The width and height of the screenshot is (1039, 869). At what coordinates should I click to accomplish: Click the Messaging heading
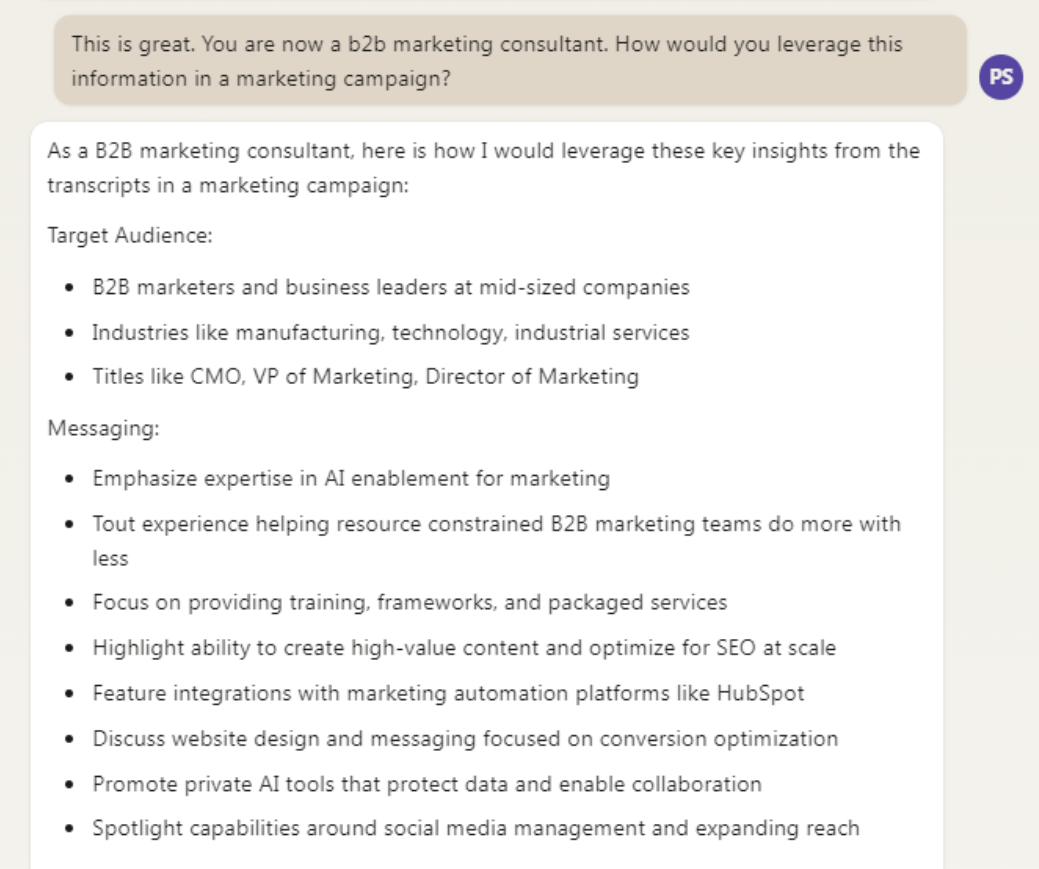pyautogui.click(x=103, y=428)
